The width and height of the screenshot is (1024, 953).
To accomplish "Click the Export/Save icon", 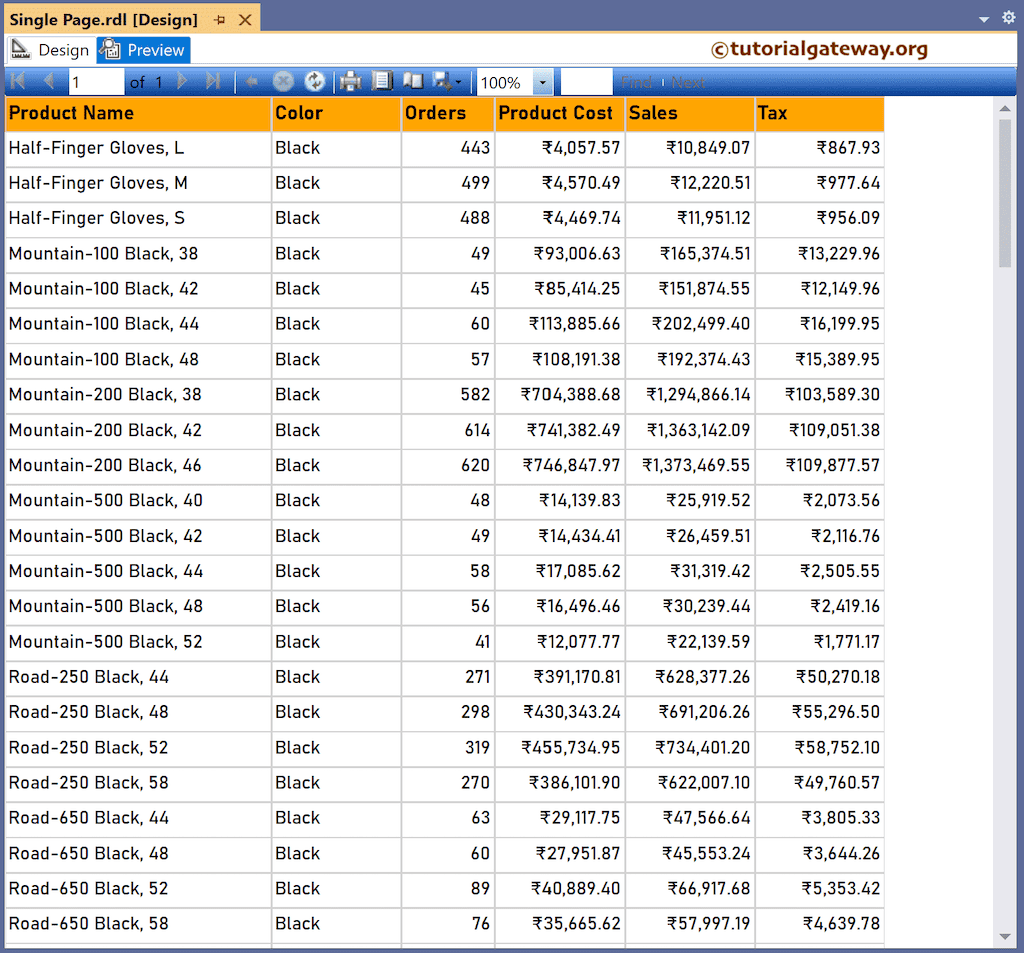I will click(x=441, y=81).
